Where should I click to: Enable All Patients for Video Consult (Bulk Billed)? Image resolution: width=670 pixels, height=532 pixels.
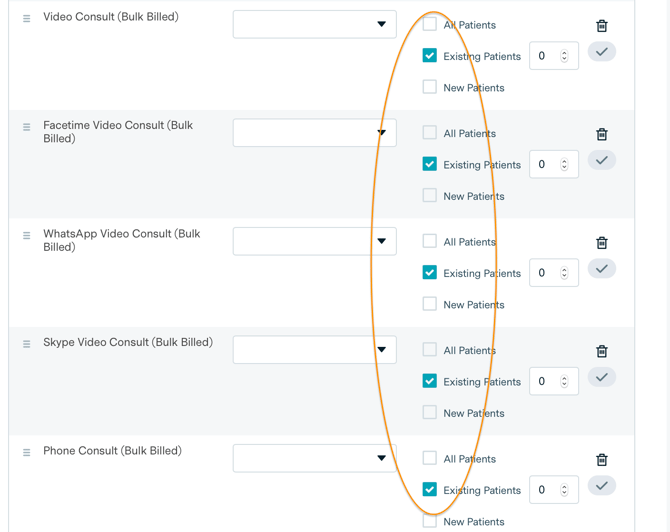pos(430,24)
